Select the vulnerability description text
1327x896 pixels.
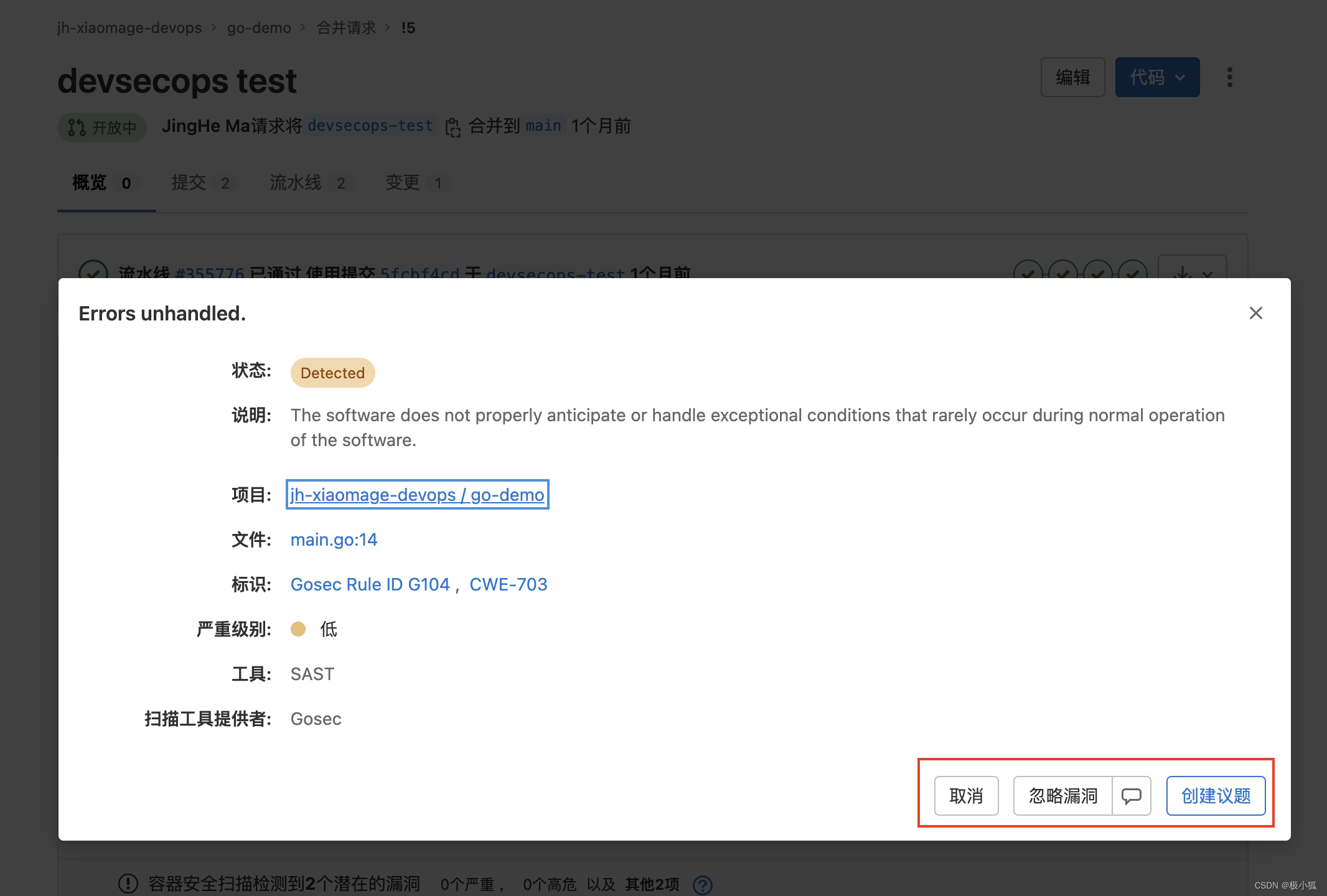[x=757, y=427]
